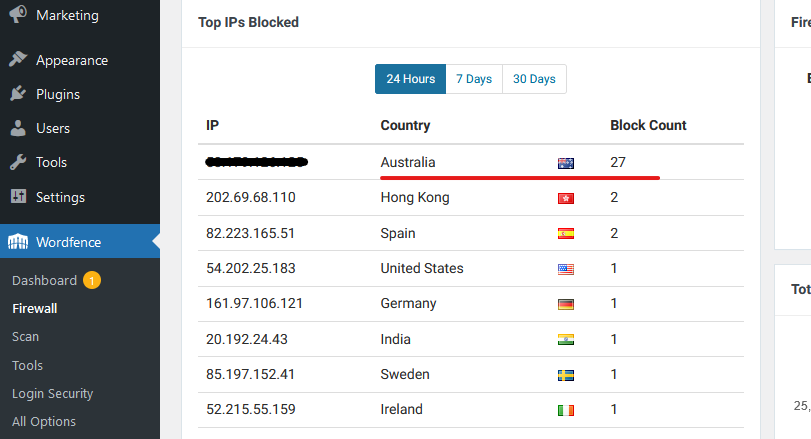The image size is (811, 439).
Task: Click the Australia flag icon
Action: 566,163
